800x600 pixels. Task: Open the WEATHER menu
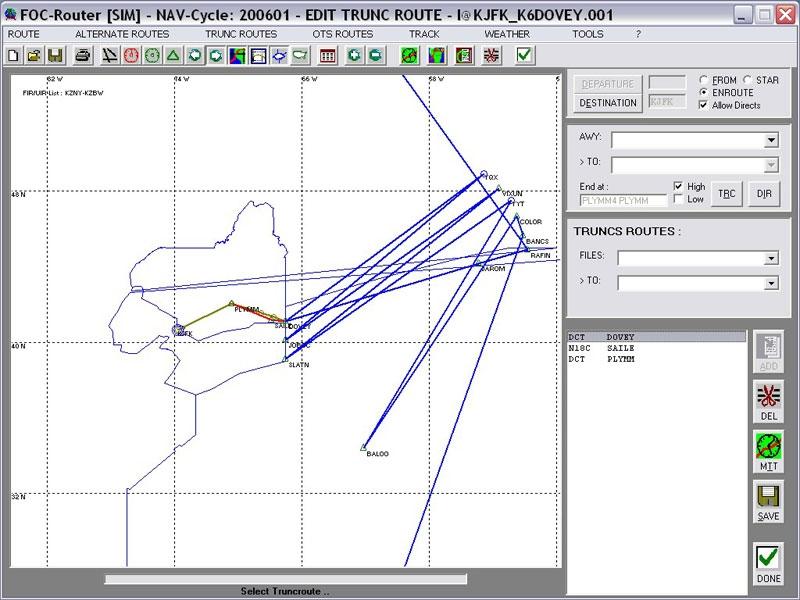pyautogui.click(x=507, y=34)
